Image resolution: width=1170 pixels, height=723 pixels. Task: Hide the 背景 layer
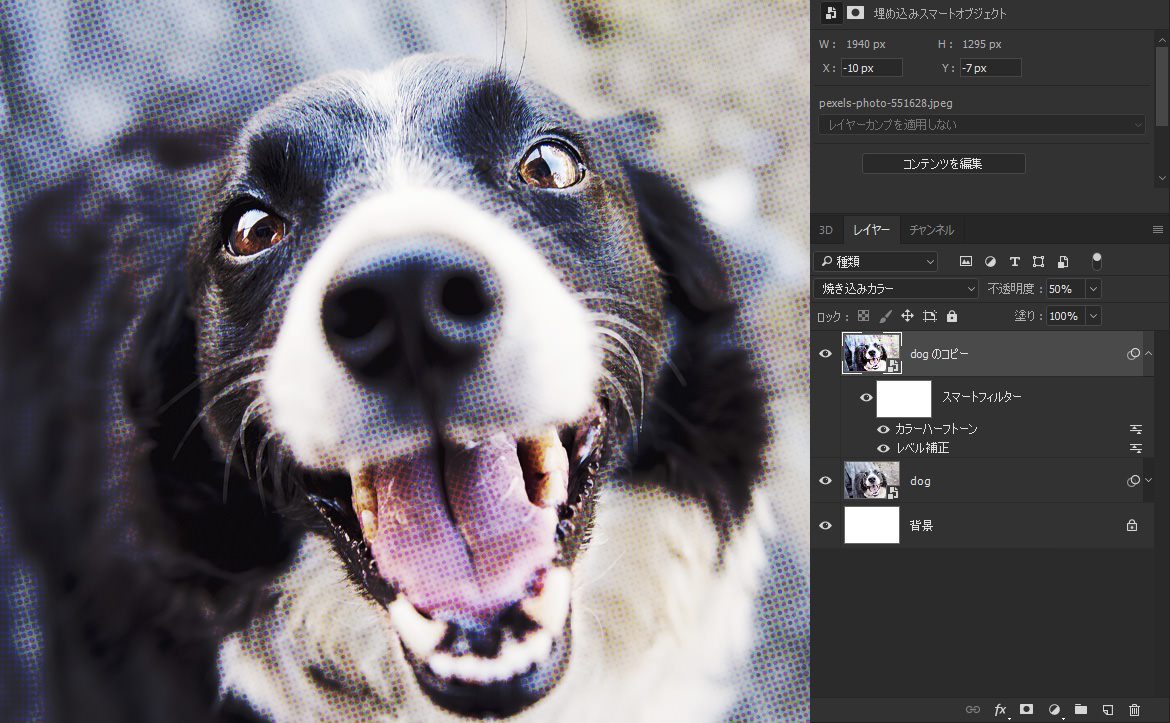pos(825,525)
